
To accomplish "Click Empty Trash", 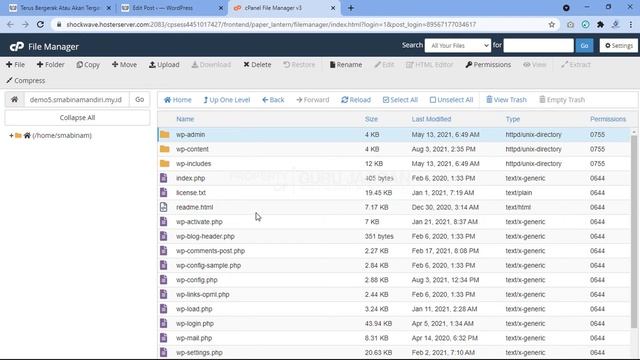I will click(x=562, y=100).
